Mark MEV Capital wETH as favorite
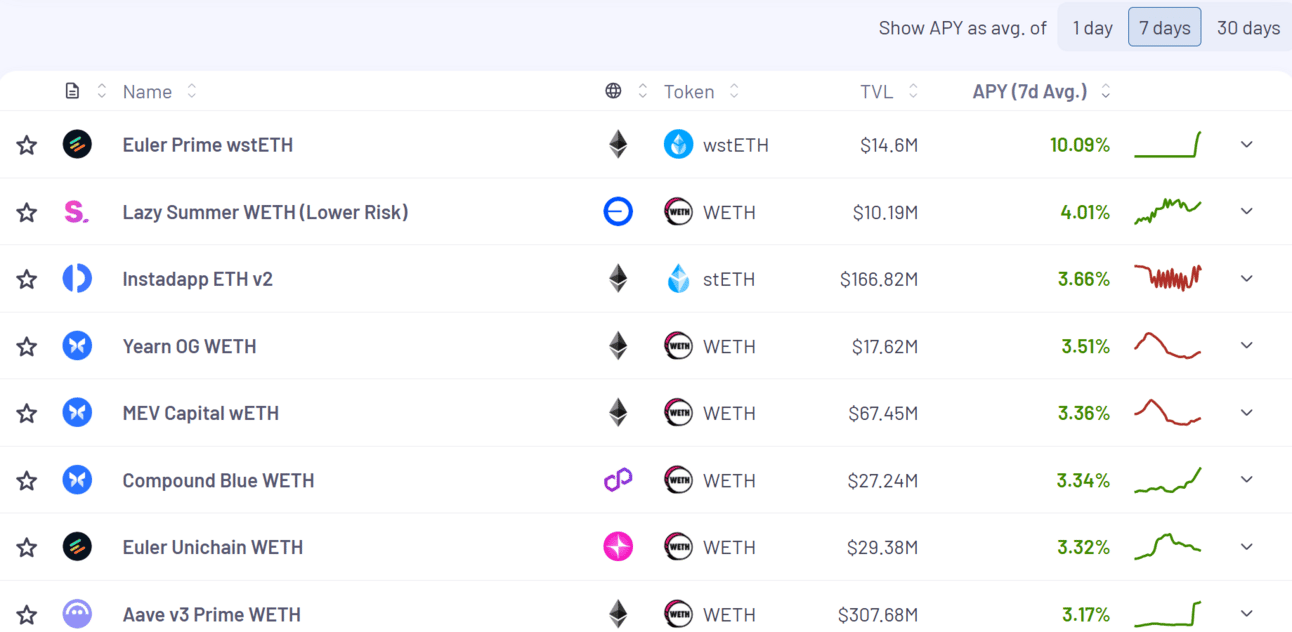The height and width of the screenshot is (632, 1292). pos(27,413)
